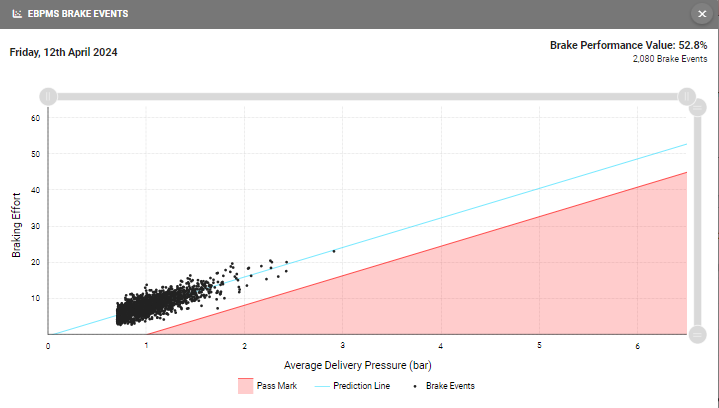Click the right handle of horizontal zoom slider
Screen dimensions: 719x408
tap(686, 96)
